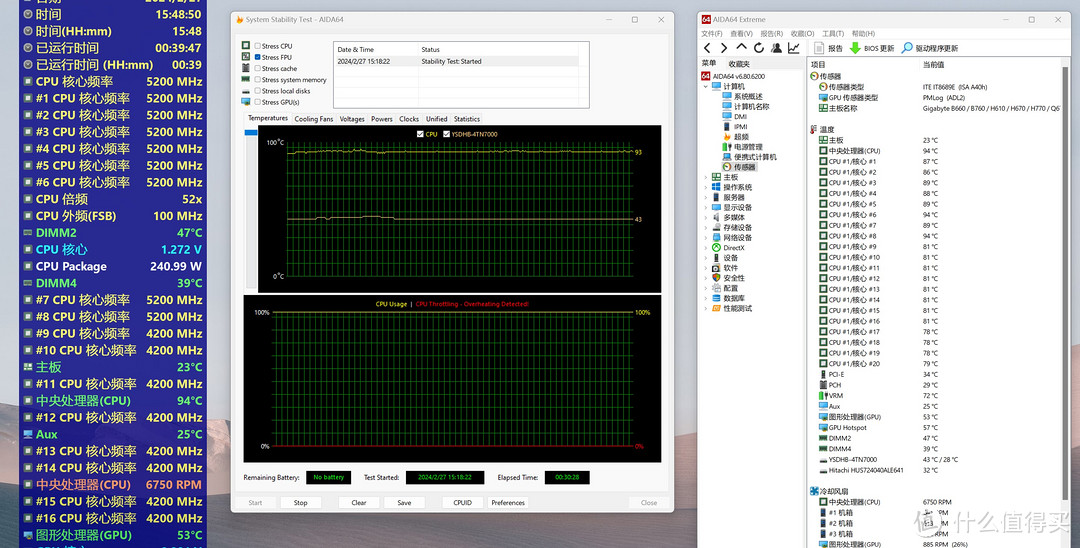1080x548 pixels.
Task: Enable Stress local disks checkbox
Action: [x=258, y=91]
